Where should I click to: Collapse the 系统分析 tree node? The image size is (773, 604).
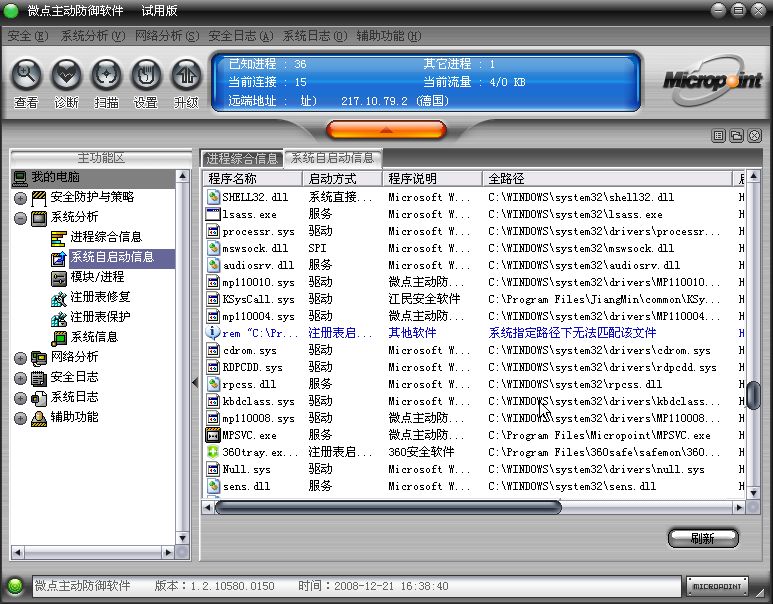pyautogui.click(x=20, y=218)
